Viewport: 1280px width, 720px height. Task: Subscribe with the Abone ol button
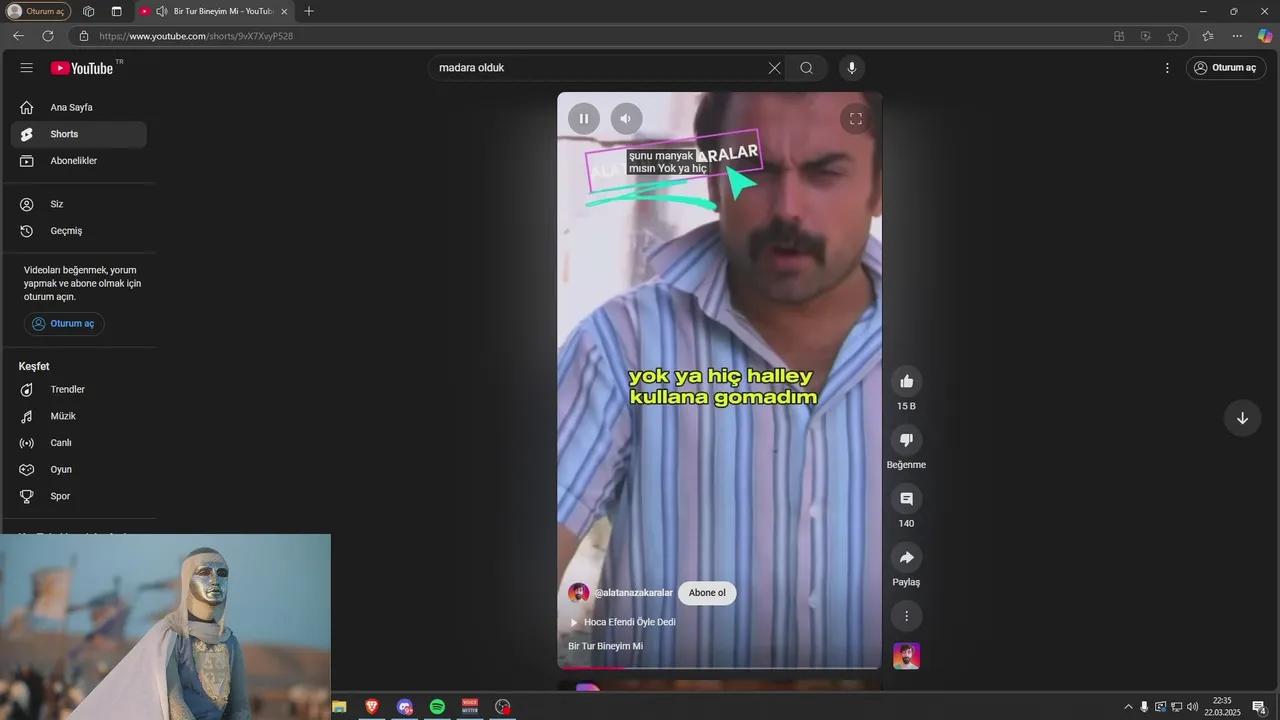707,593
